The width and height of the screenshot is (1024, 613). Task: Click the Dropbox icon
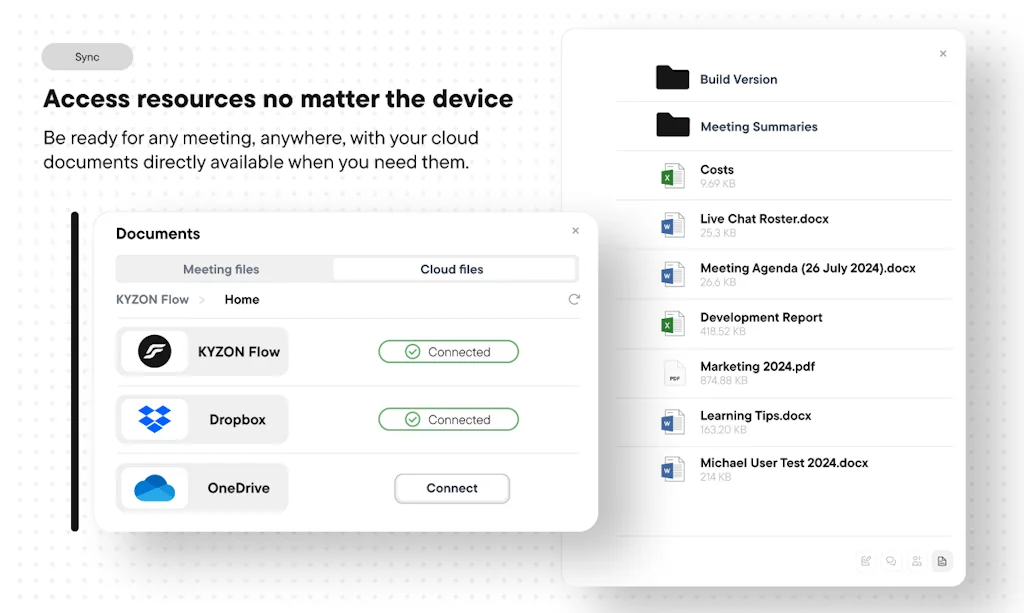(x=155, y=419)
